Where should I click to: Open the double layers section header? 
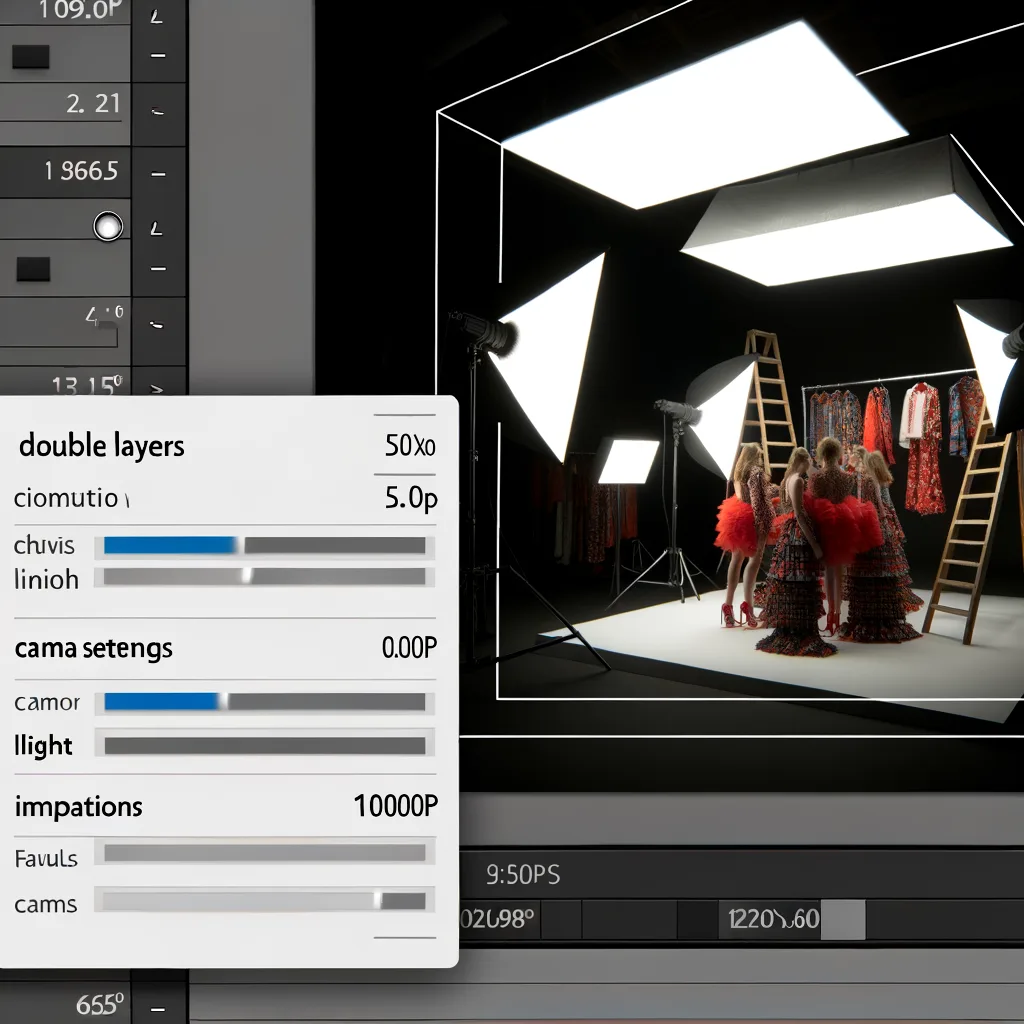coord(102,446)
